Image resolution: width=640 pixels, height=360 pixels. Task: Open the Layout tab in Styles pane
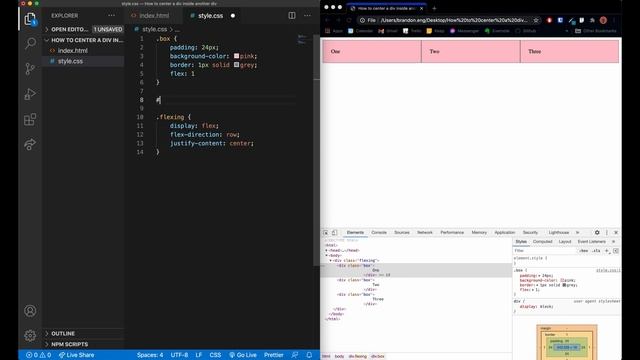click(565, 242)
